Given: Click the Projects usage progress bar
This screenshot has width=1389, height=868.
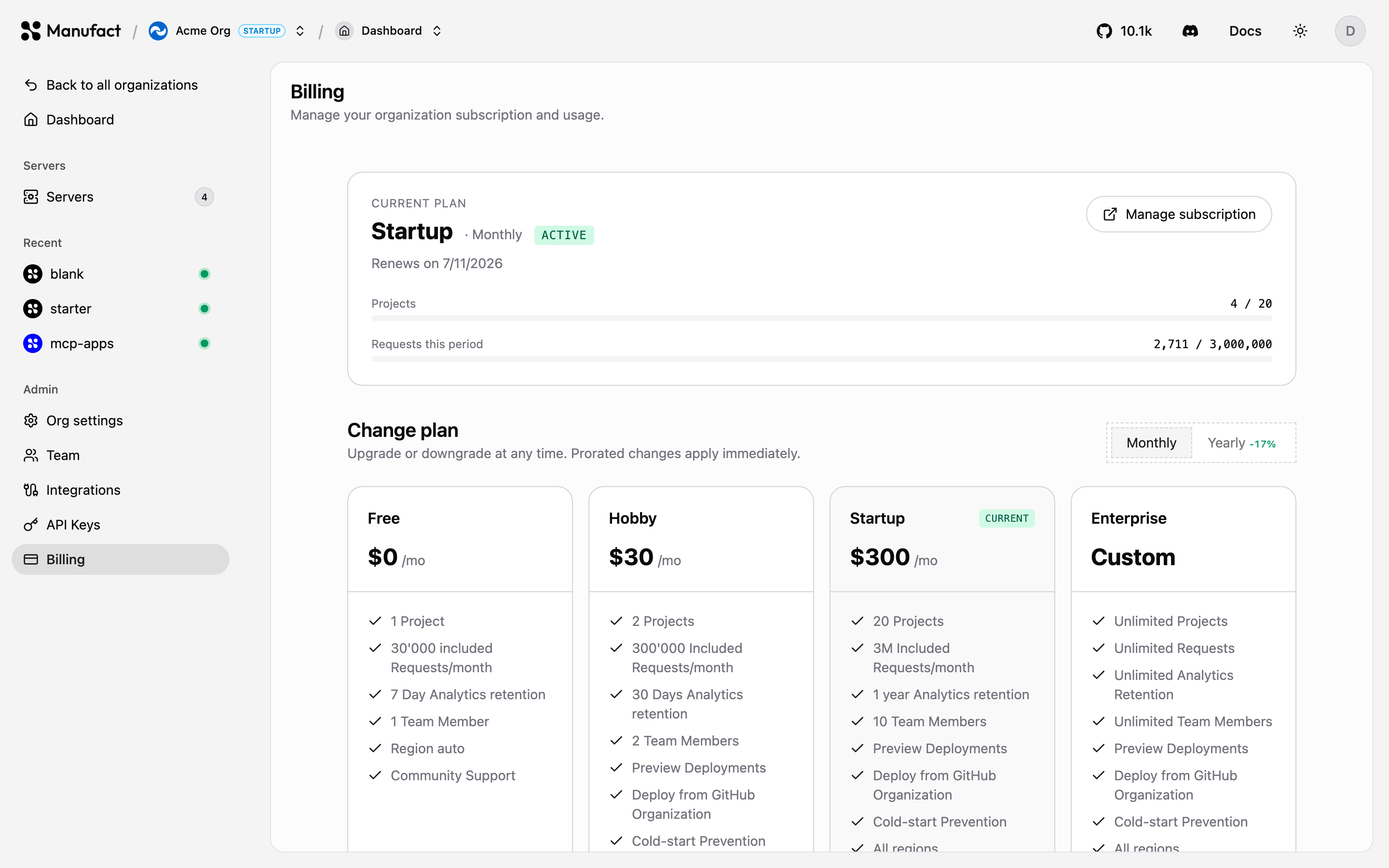Looking at the screenshot, I should (821, 318).
